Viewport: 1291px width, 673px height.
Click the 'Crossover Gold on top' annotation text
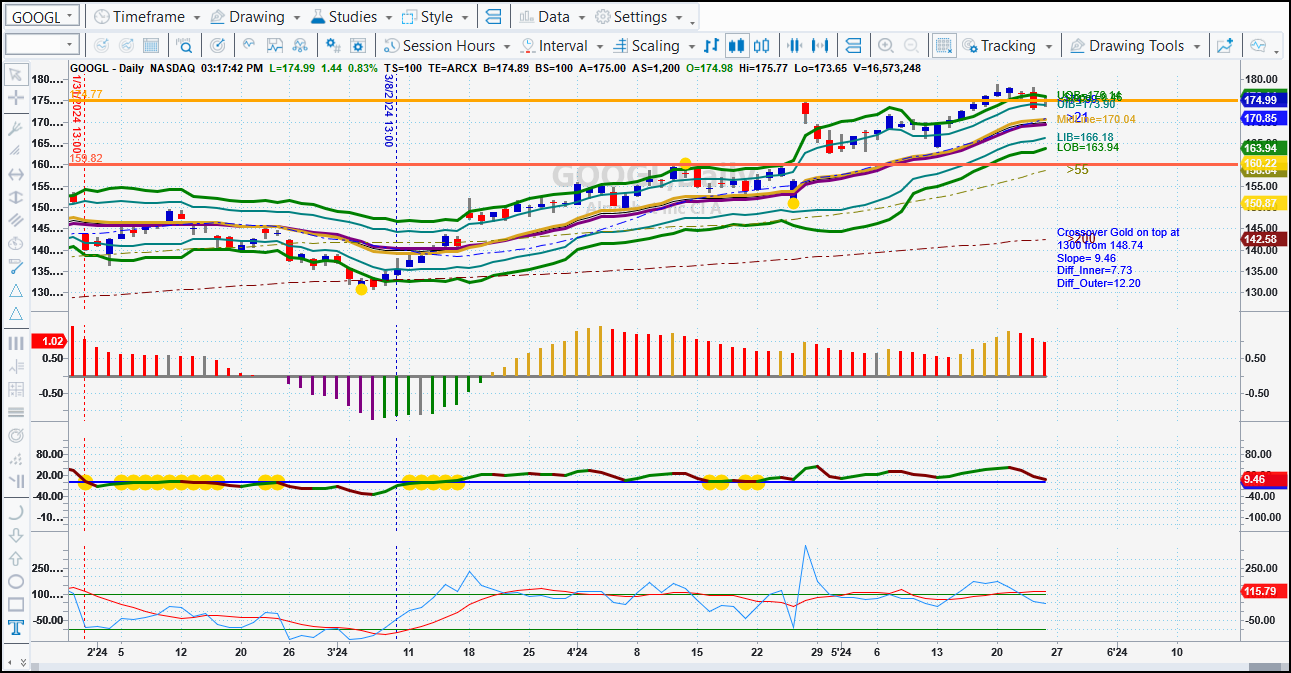[1118, 232]
